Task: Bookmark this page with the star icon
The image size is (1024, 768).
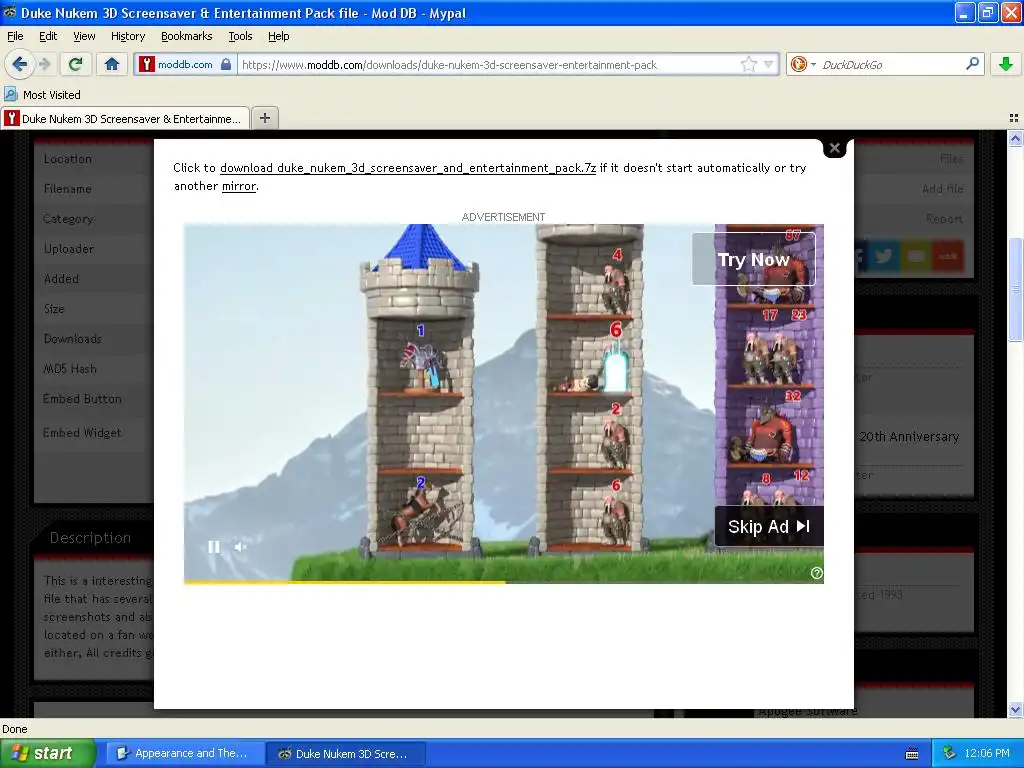Action: click(x=748, y=64)
